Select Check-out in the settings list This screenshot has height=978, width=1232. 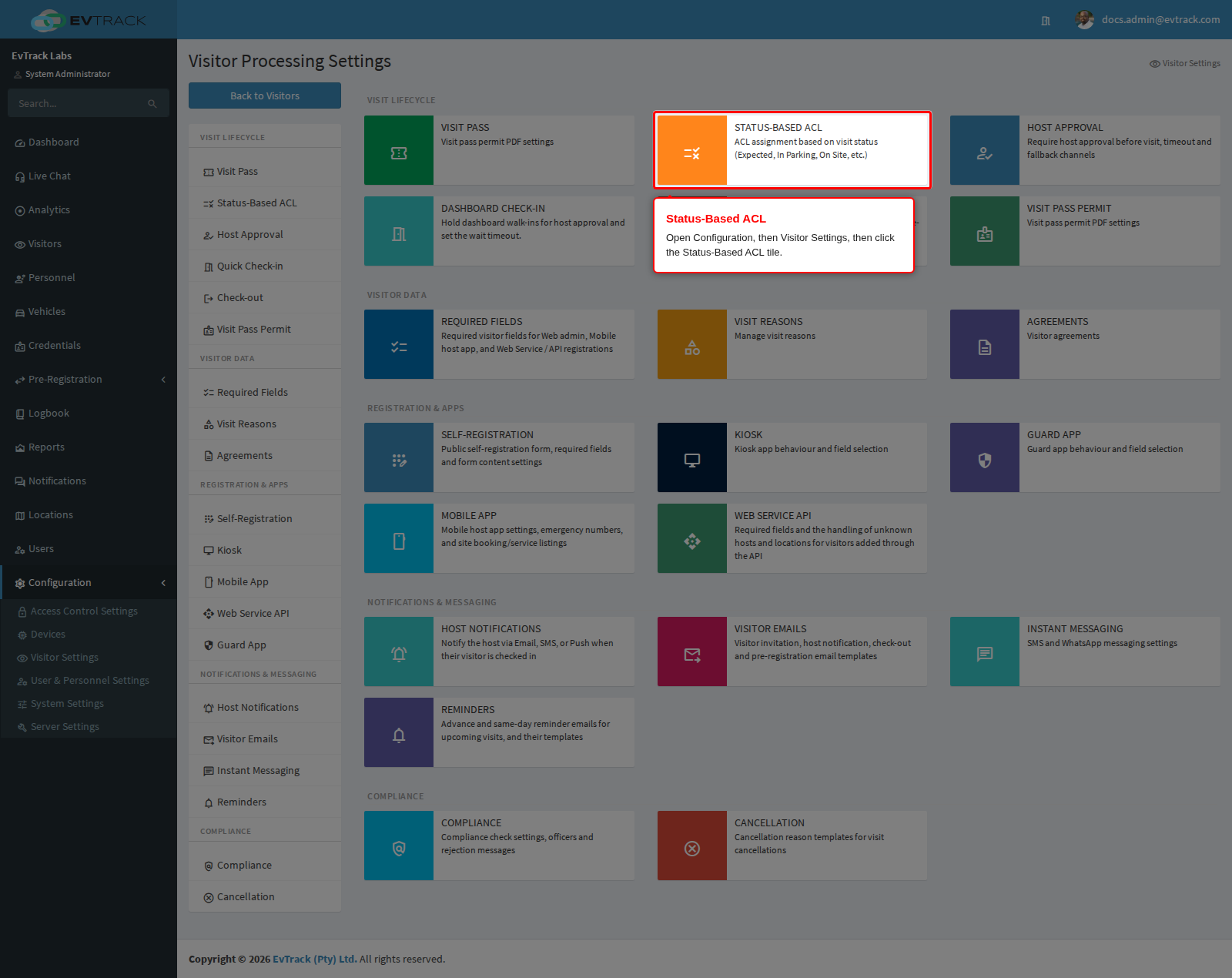(x=265, y=298)
